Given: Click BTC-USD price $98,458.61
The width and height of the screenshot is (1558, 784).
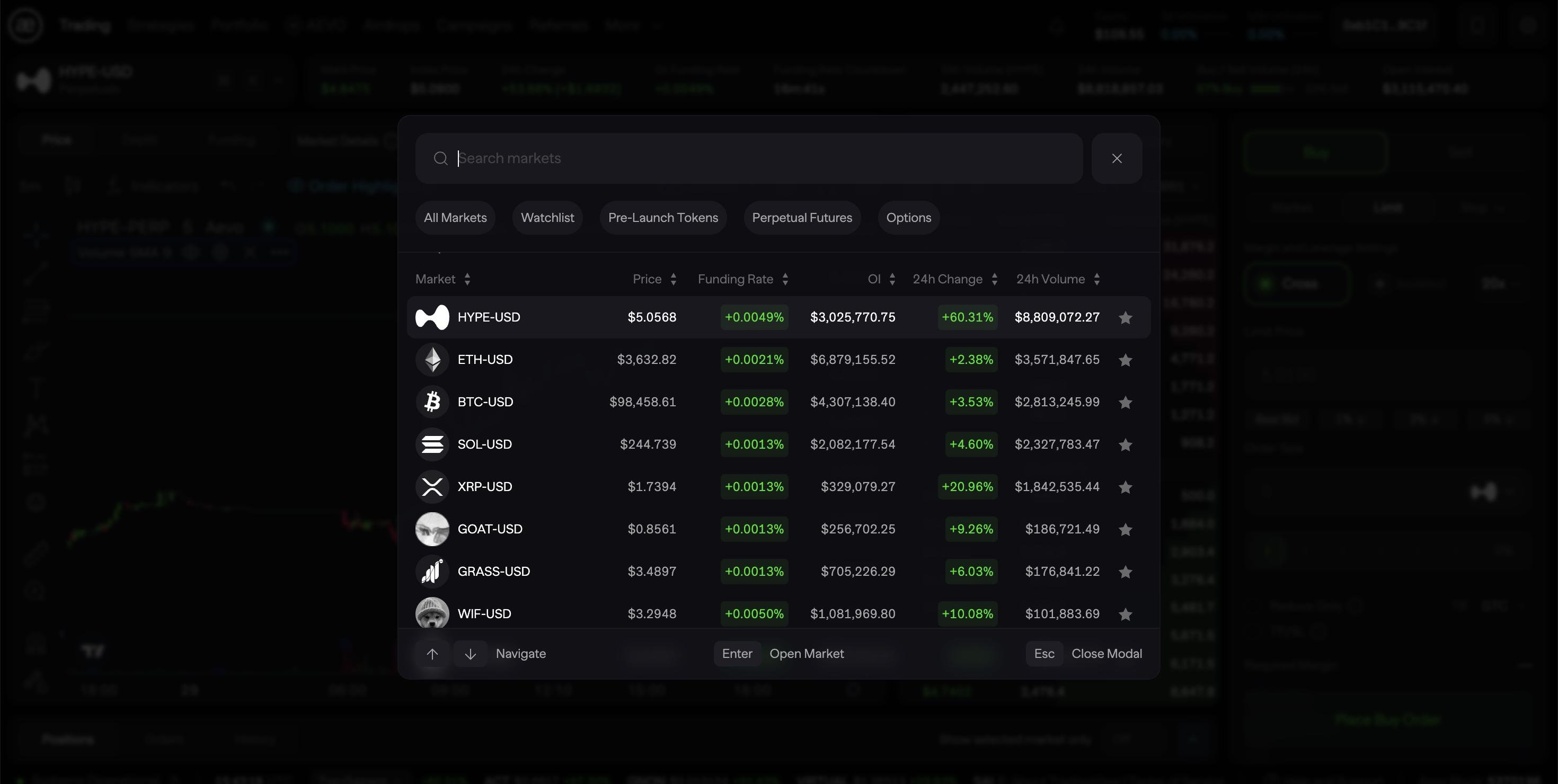Looking at the screenshot, I should pos(642,402).
